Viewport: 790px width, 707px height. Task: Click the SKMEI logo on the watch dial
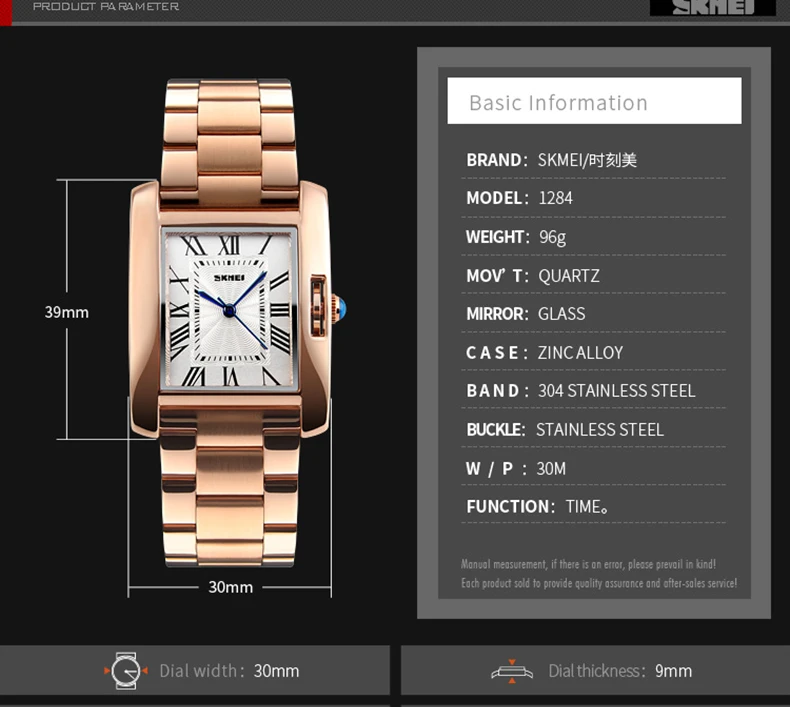pos(229,278)
